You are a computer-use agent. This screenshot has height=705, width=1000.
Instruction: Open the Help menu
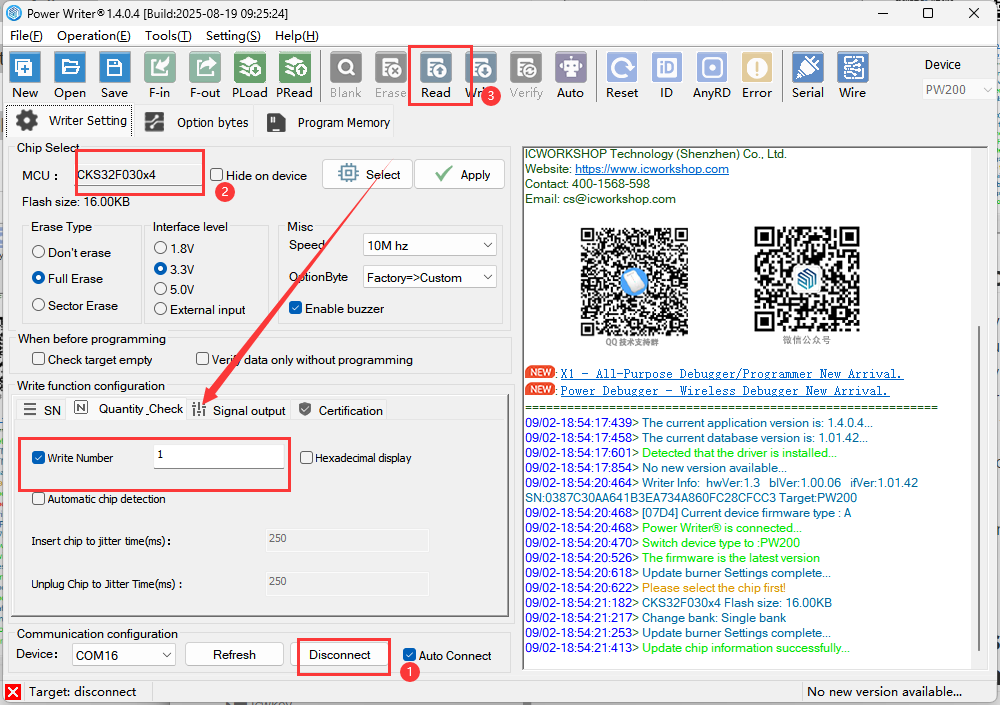pos(297,36)
